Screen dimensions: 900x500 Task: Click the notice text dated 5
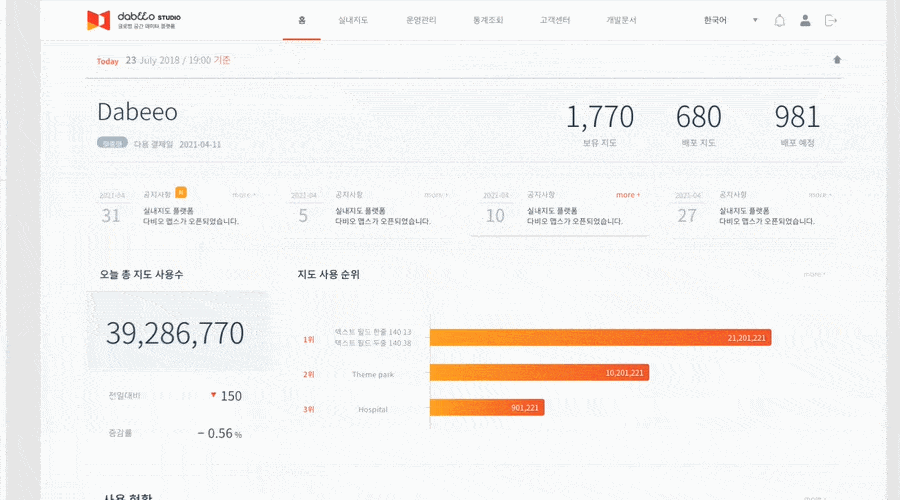tap(383, 216)
